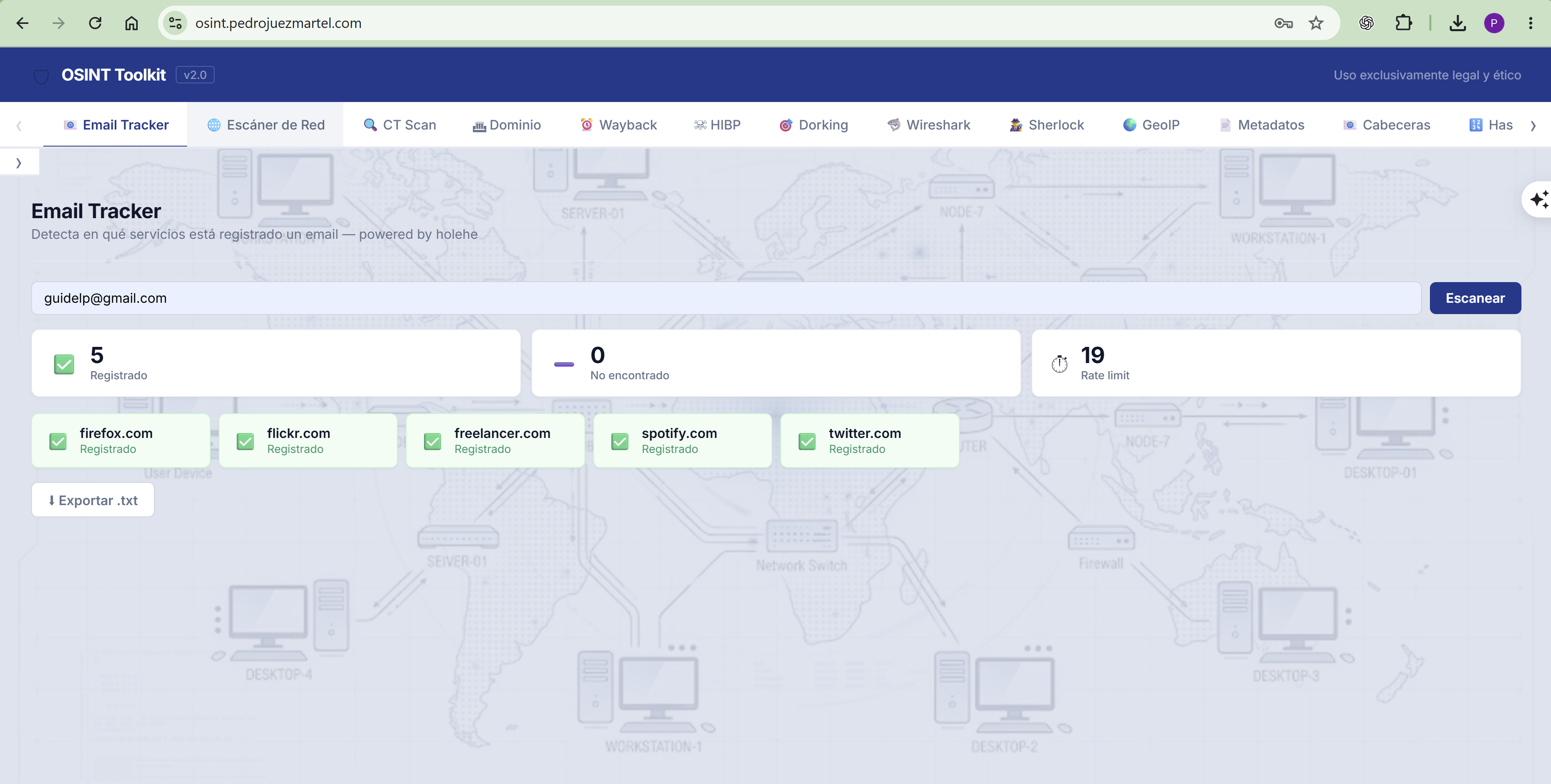Open the Sherlock tab
Screen dimensions: 1551x784
pyautogui.click(x=1046, y=125)
